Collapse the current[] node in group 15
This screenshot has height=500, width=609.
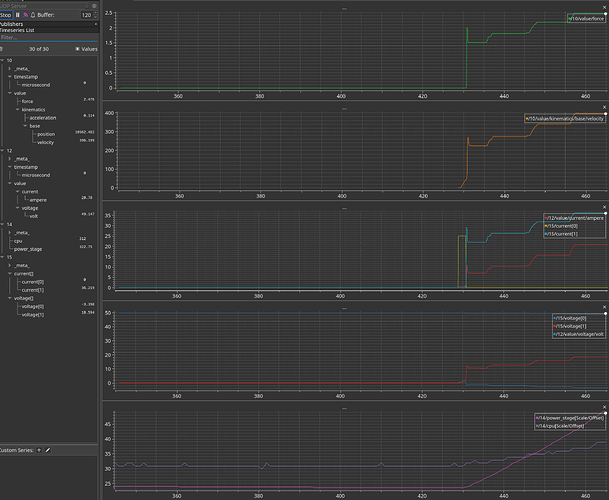10,274
